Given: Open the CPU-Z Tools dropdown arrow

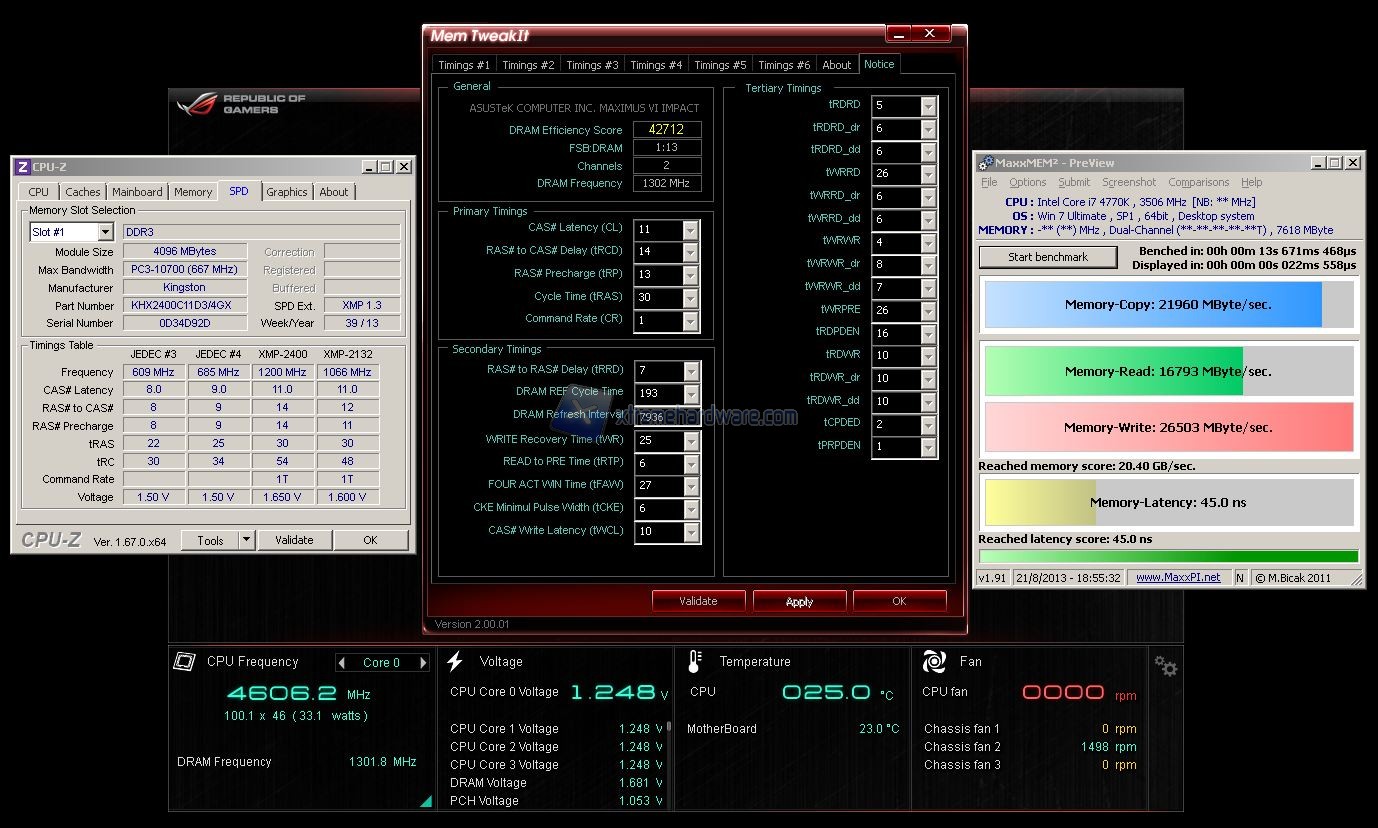Looking at the screenshot, I should 246,540.
